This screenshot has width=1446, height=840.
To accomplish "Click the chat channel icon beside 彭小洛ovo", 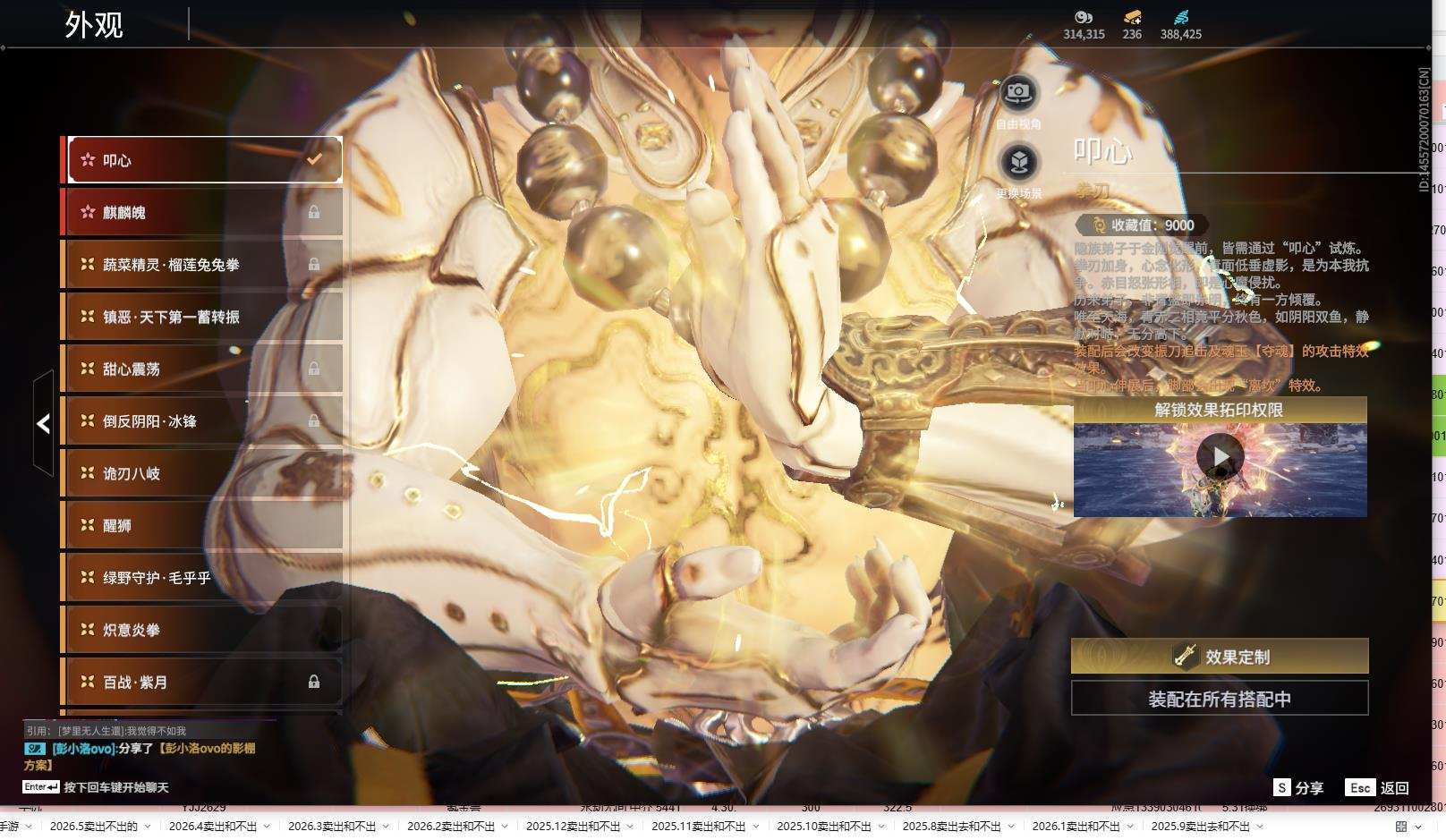I will click(x=35, y=748).
